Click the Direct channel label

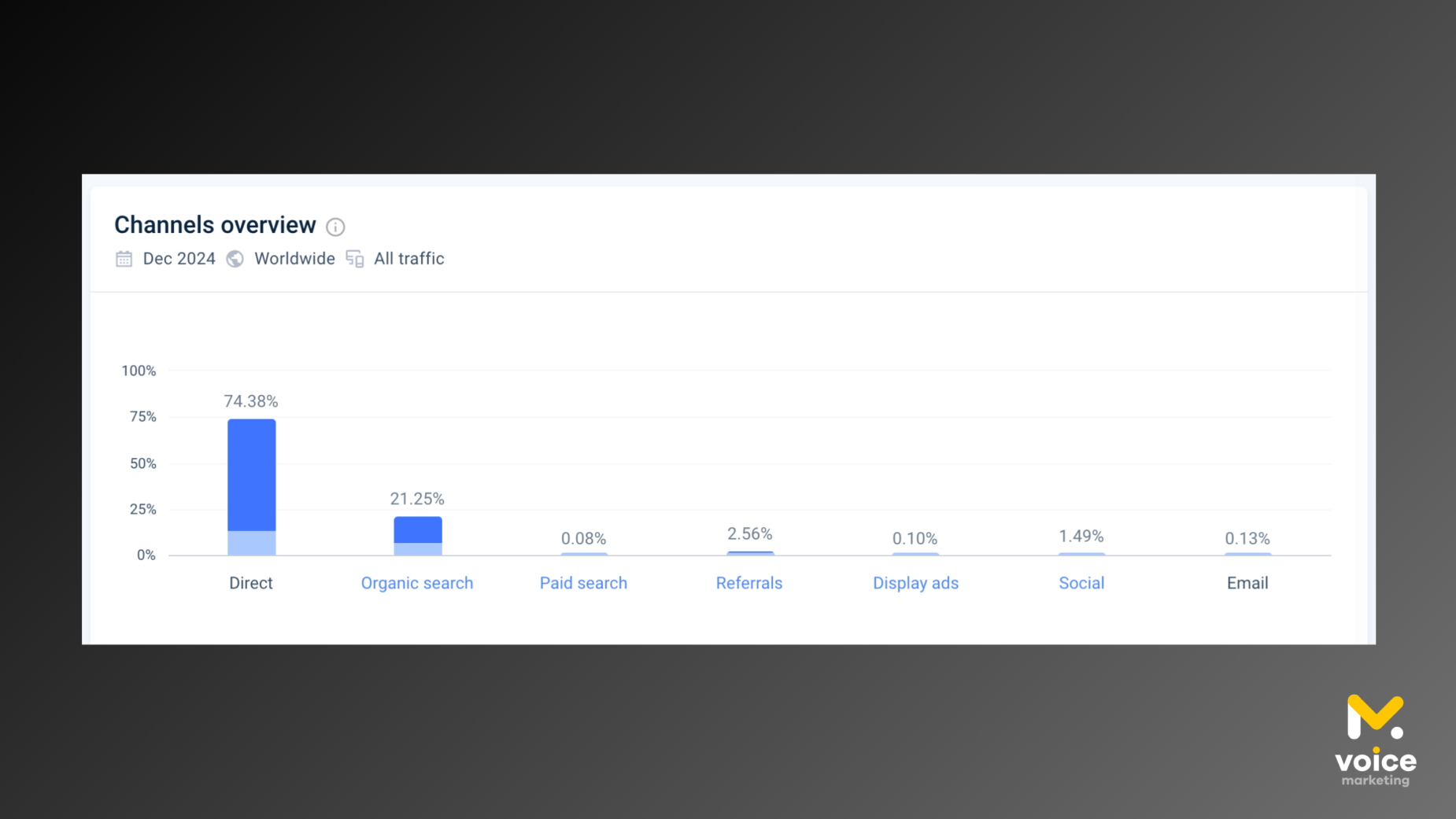coord(250,583)
